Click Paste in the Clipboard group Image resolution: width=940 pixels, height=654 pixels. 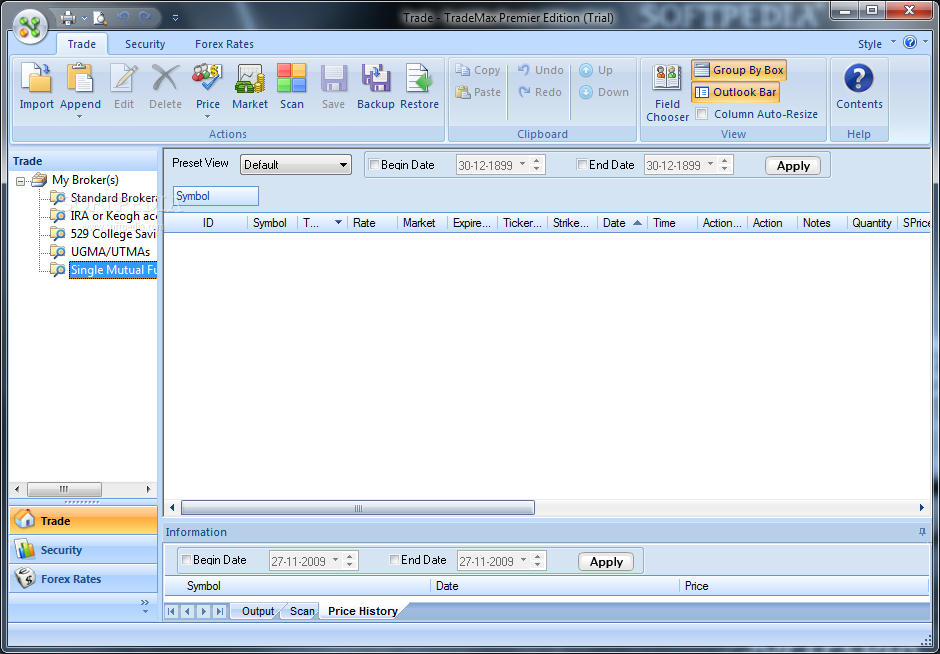pos(478,92)
